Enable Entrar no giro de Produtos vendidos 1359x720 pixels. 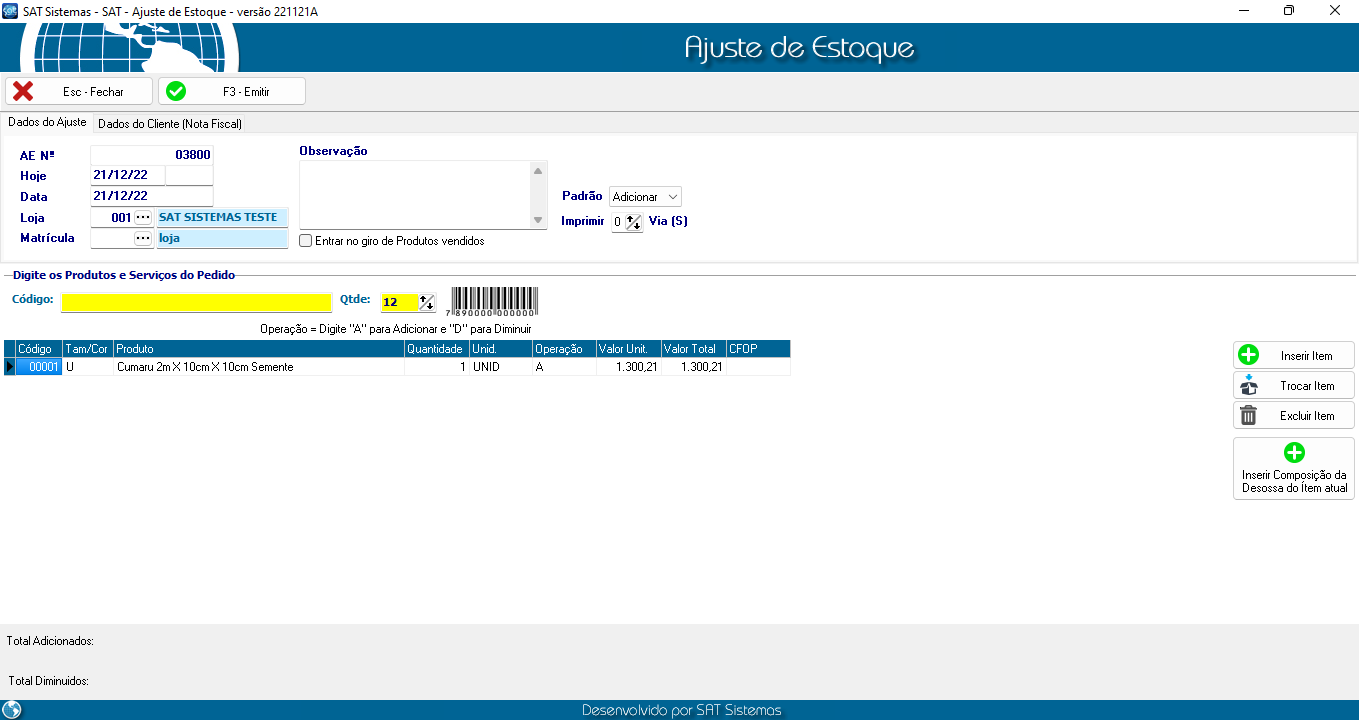click(306, 241)
